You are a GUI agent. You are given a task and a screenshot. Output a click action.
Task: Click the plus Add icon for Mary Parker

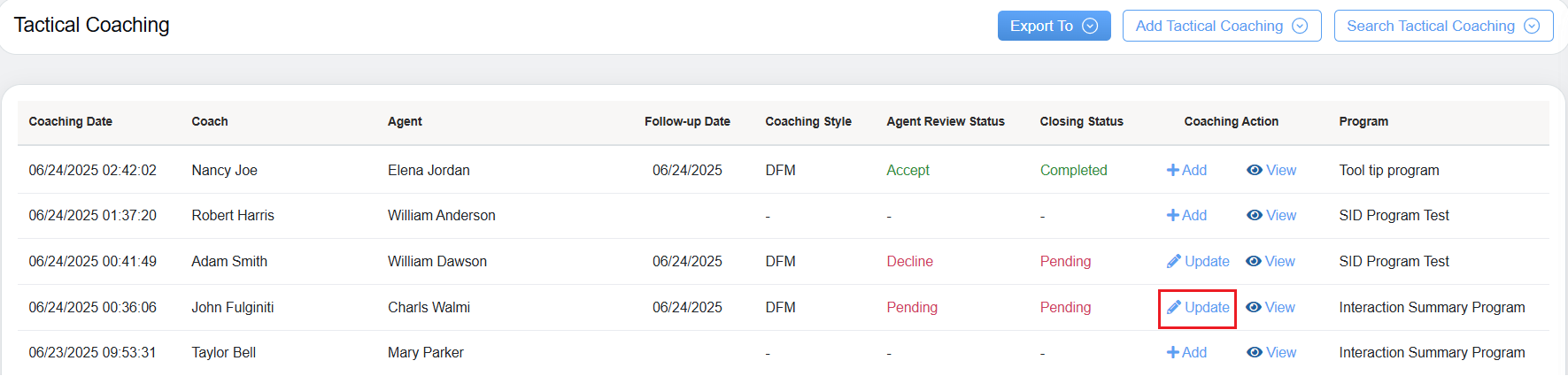tap(1173, 353)
